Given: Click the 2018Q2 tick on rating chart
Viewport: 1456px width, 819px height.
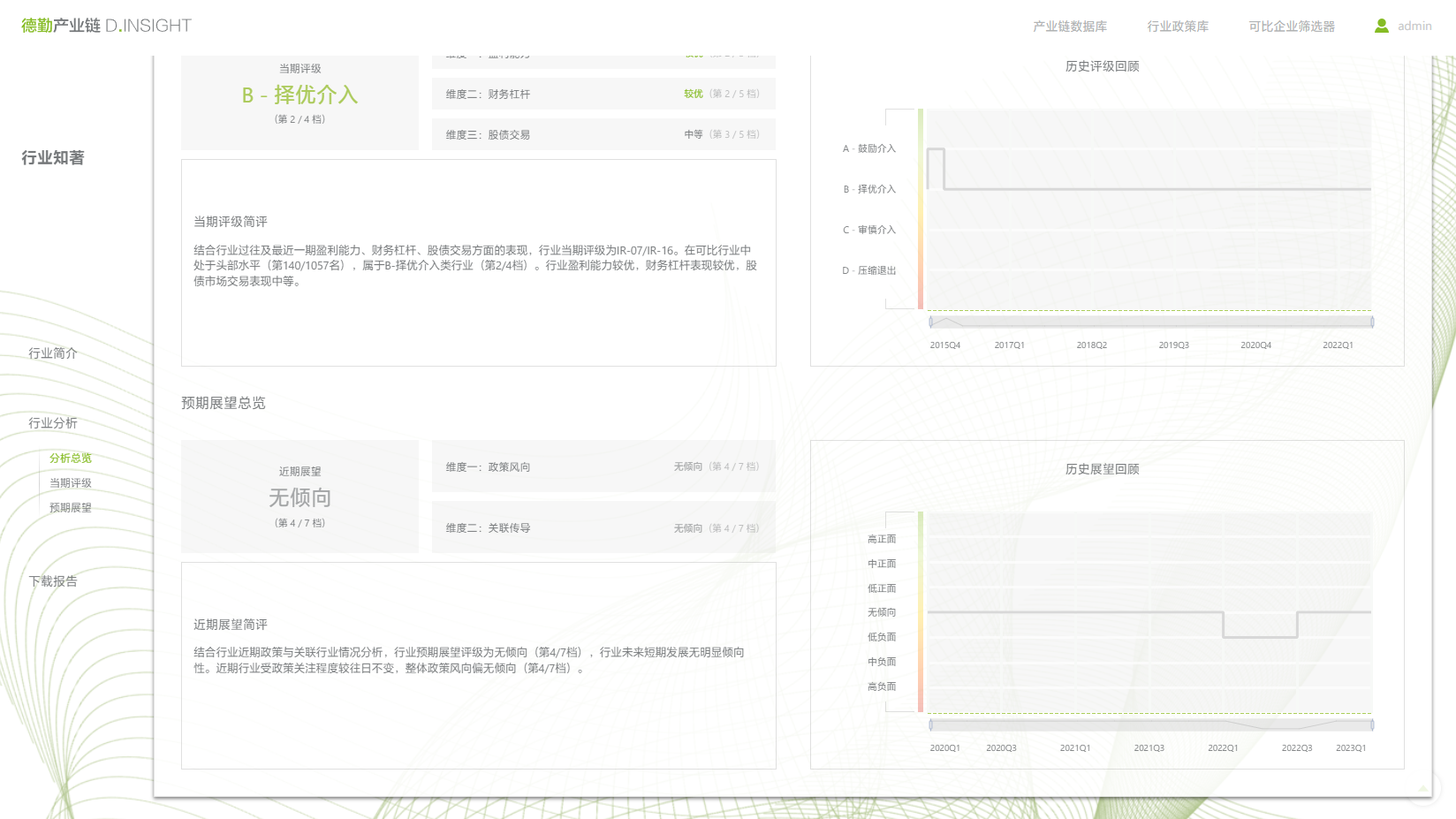Looking at the screenshot, I should (x=1092, y=345).
